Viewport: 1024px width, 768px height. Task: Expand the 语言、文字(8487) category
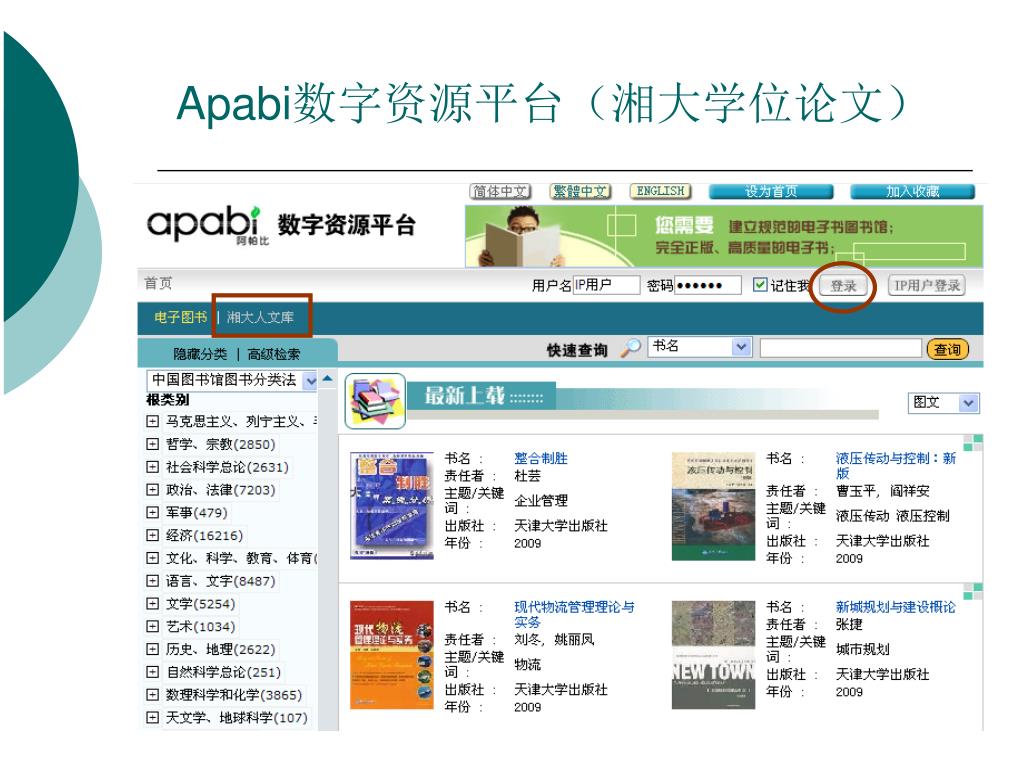click(x=152, y=581)
